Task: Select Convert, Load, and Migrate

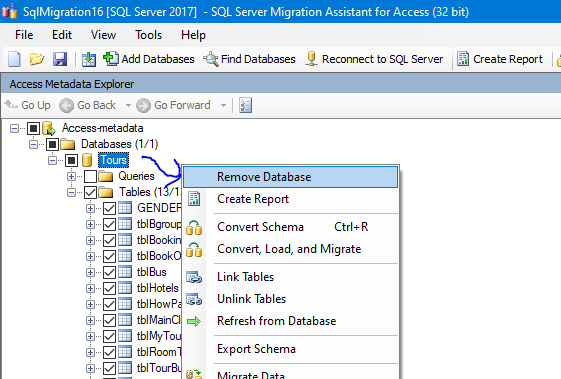Action: point(291,249)
